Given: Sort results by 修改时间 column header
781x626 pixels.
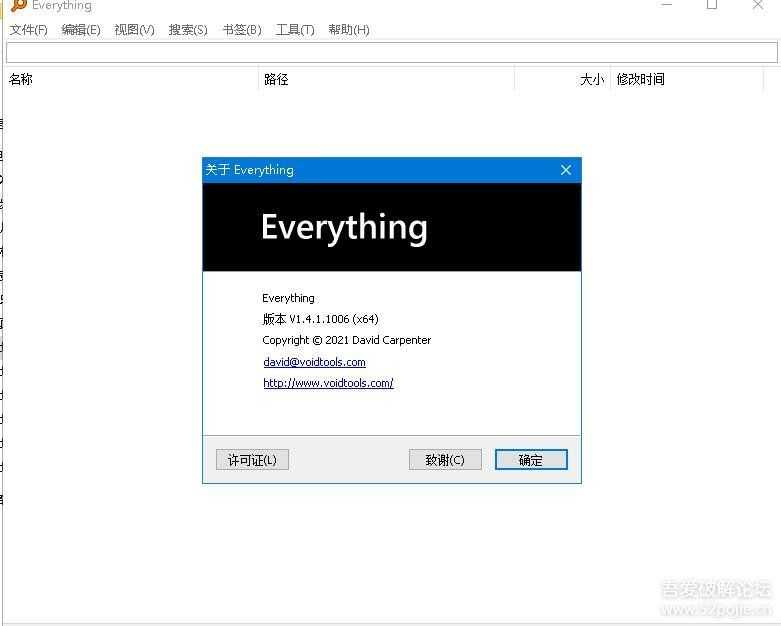Looking at the screenshot, I should 640,79.
